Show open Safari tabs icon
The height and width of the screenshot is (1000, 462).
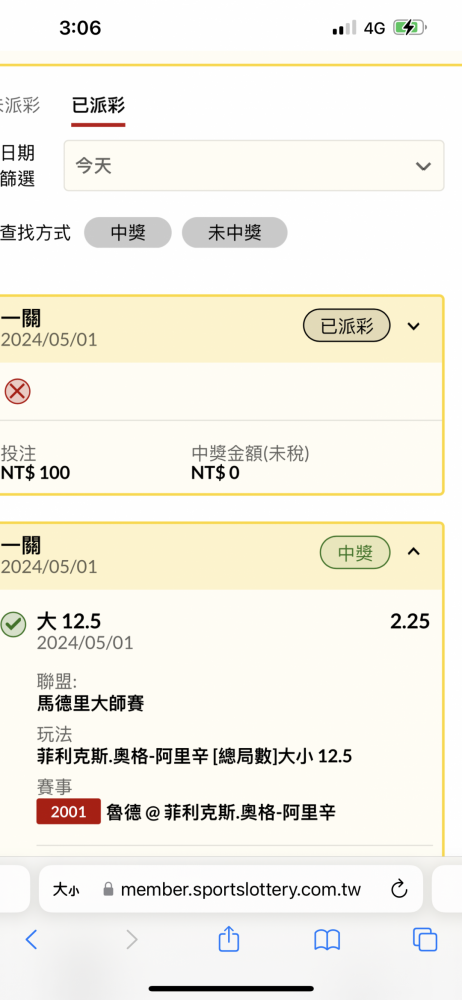[425, 939]
